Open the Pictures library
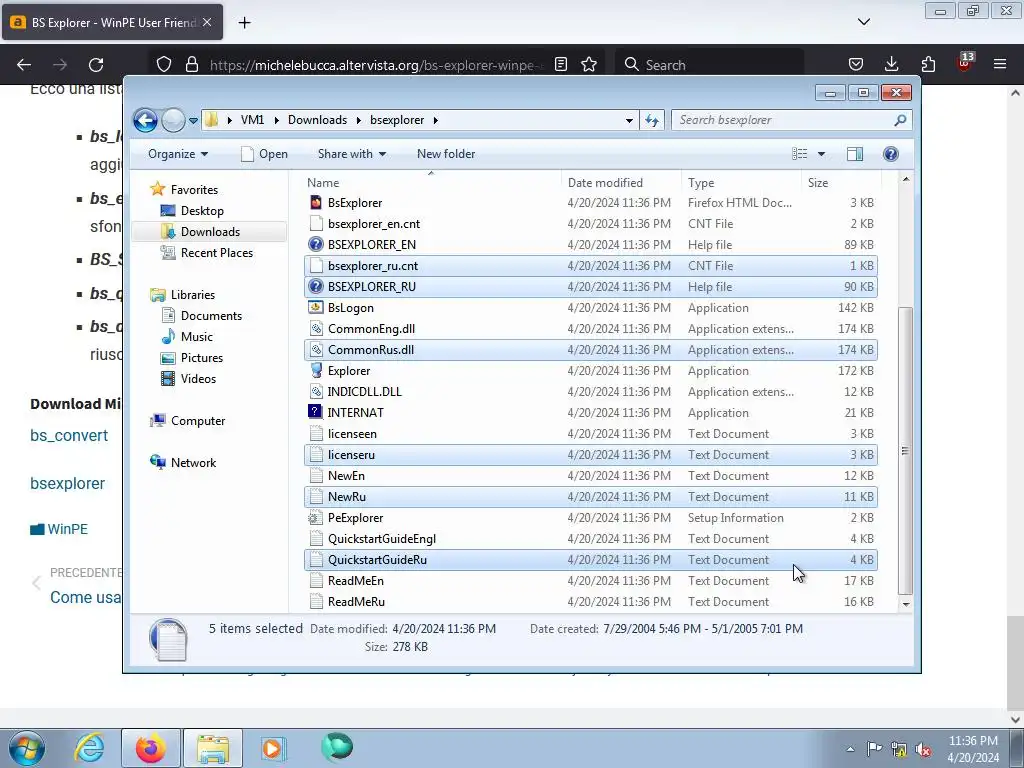This screenshot has width=1024, height=768. (192, 358)
